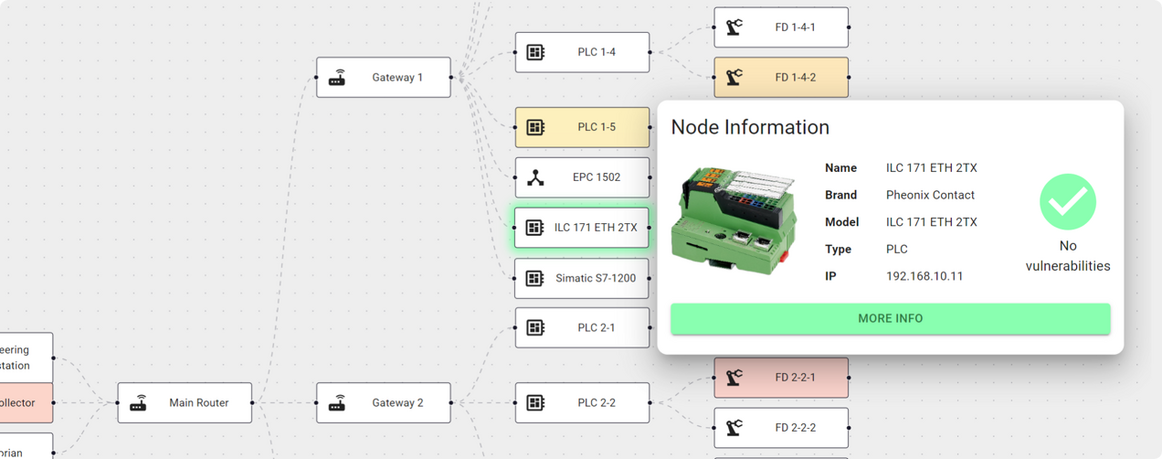
Task: Select the Gateway 2 node
Action: (x=384, y=403)
